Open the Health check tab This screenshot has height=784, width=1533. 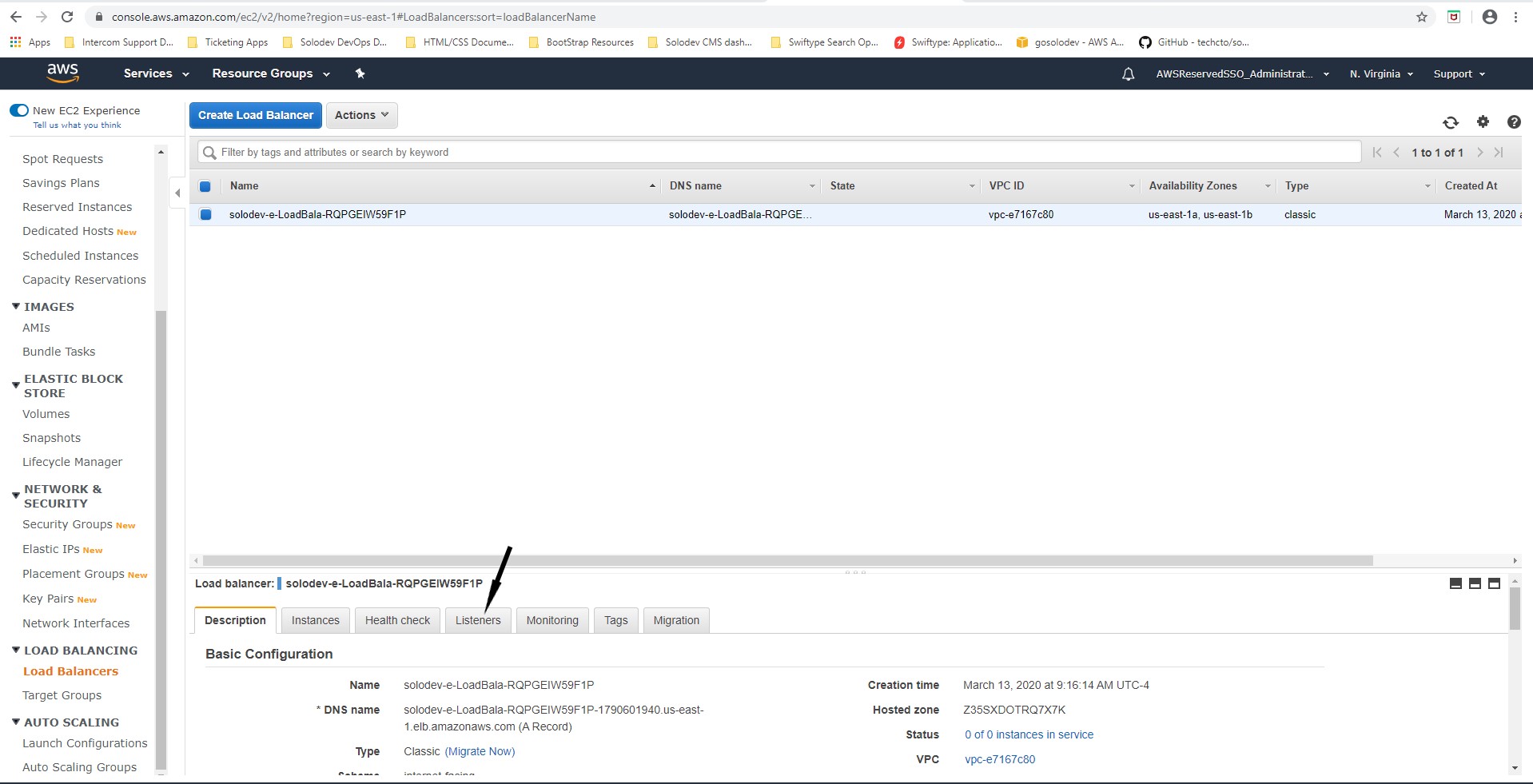click(x=397, y=620)
